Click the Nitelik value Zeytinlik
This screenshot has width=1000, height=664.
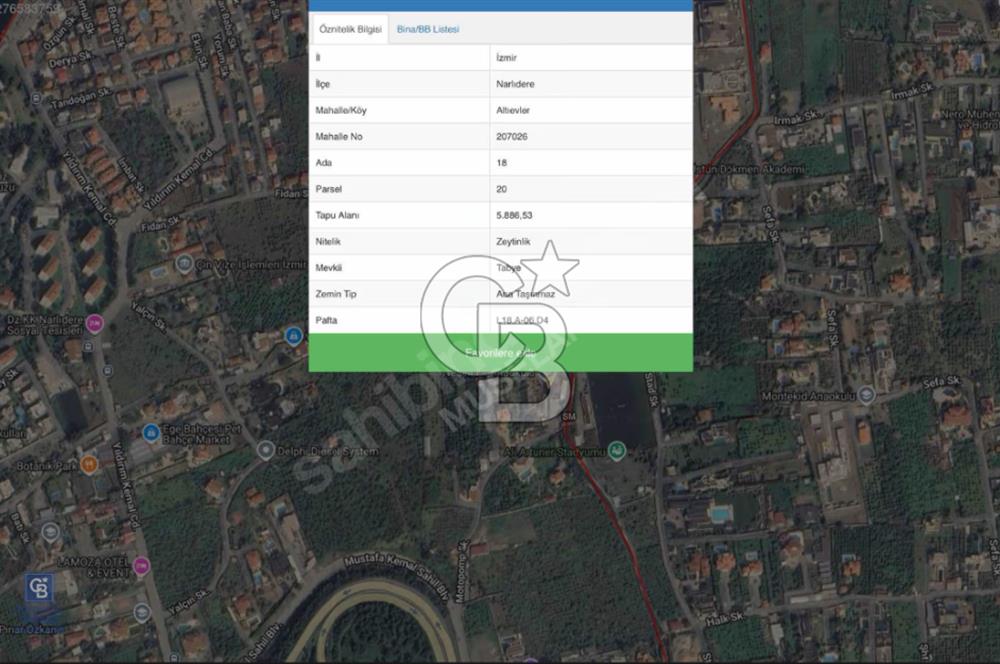click(x=514, y=242)
